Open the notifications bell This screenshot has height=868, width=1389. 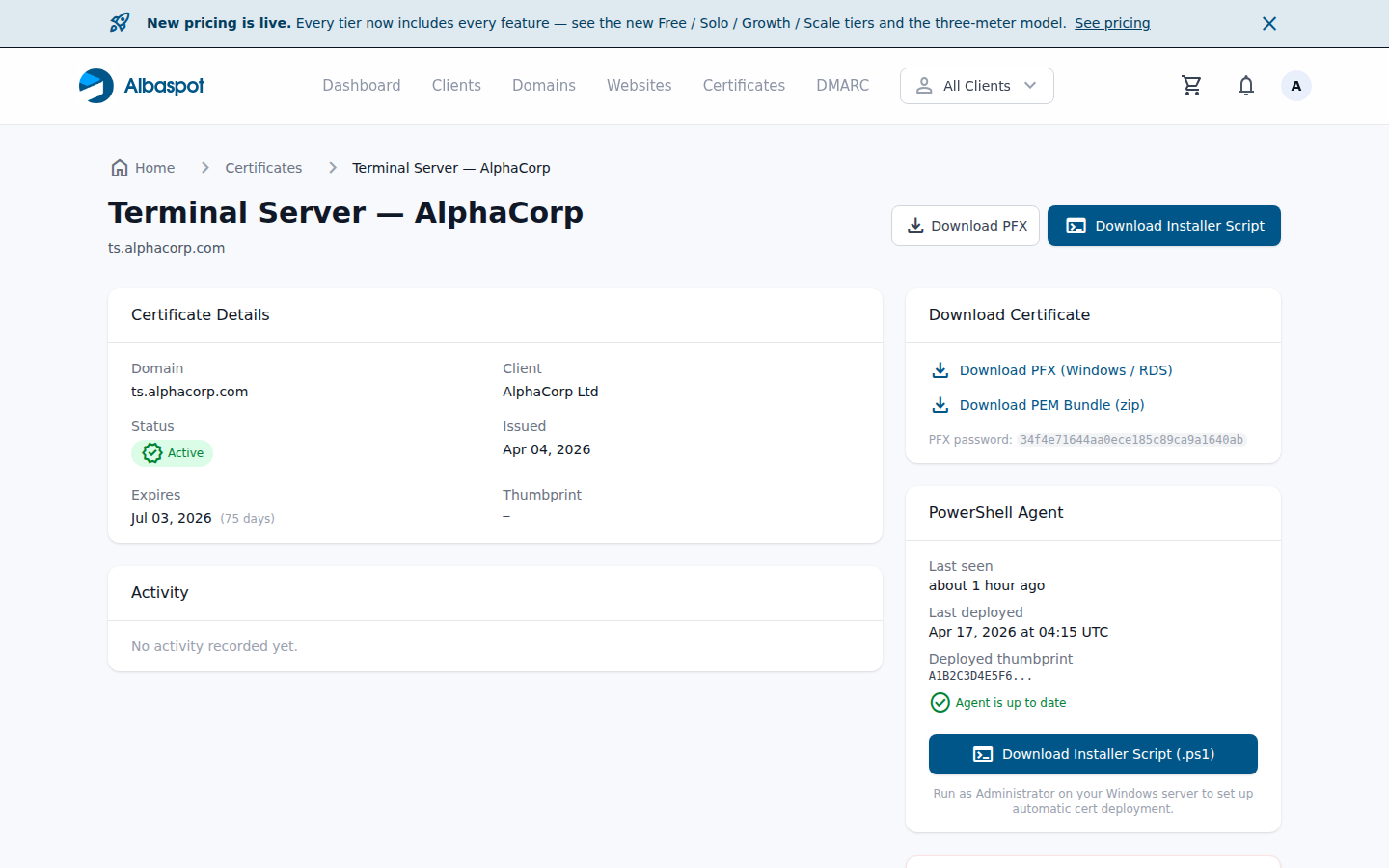click(x=1246, y=86)
